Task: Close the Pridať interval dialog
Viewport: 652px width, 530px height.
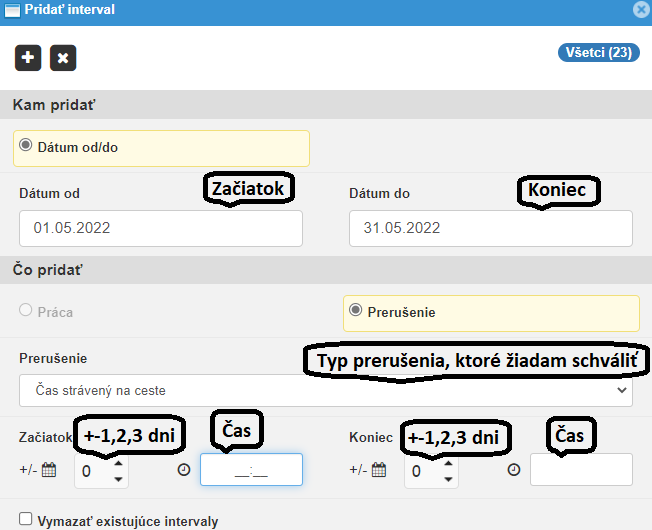Action: click(x=641, y=10)
